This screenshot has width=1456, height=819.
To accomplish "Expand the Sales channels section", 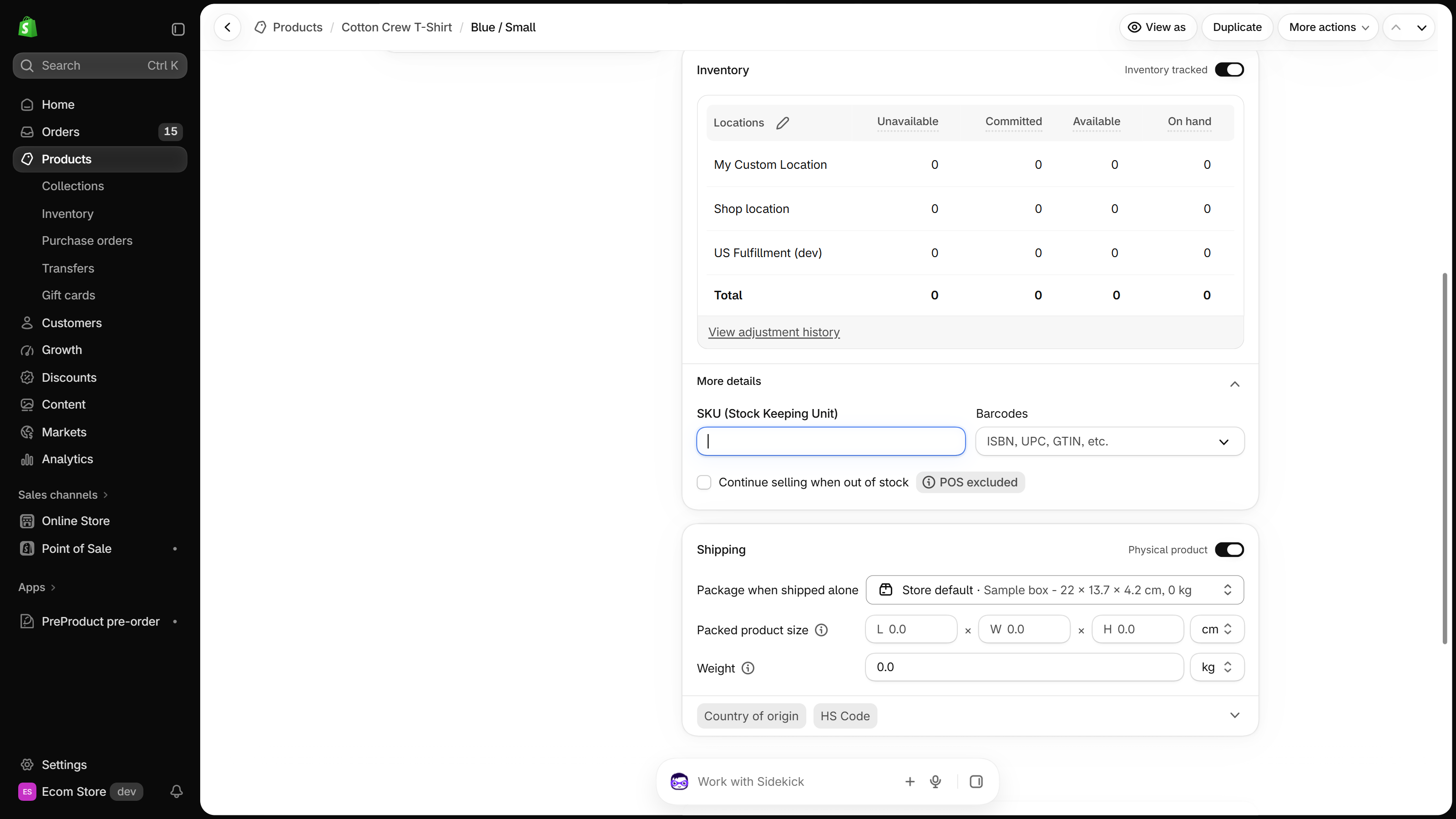I will pyautogui.click(x=63, y=495).
